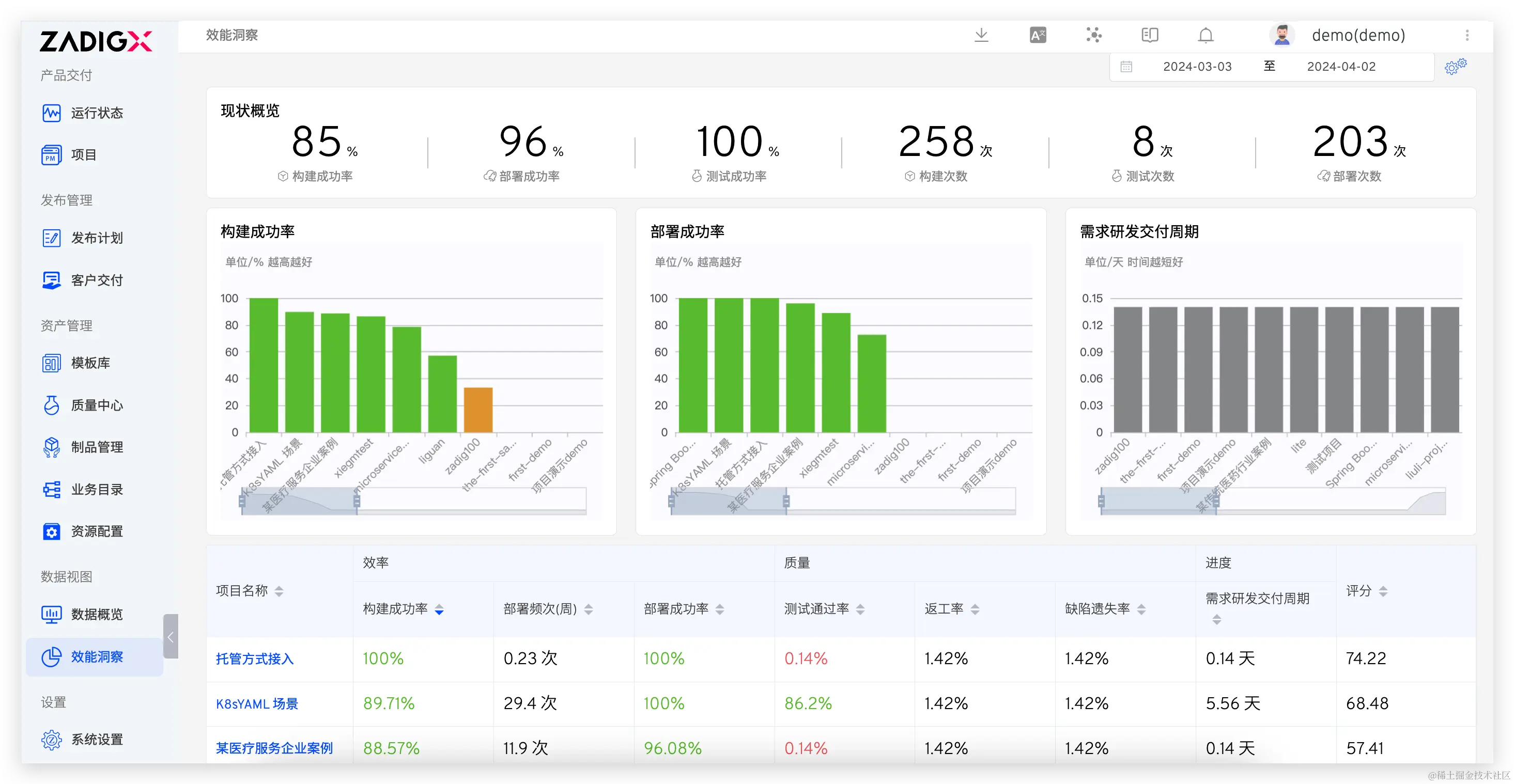Click the download icon in top bar

pyautogui.click(x=981, y=35)
